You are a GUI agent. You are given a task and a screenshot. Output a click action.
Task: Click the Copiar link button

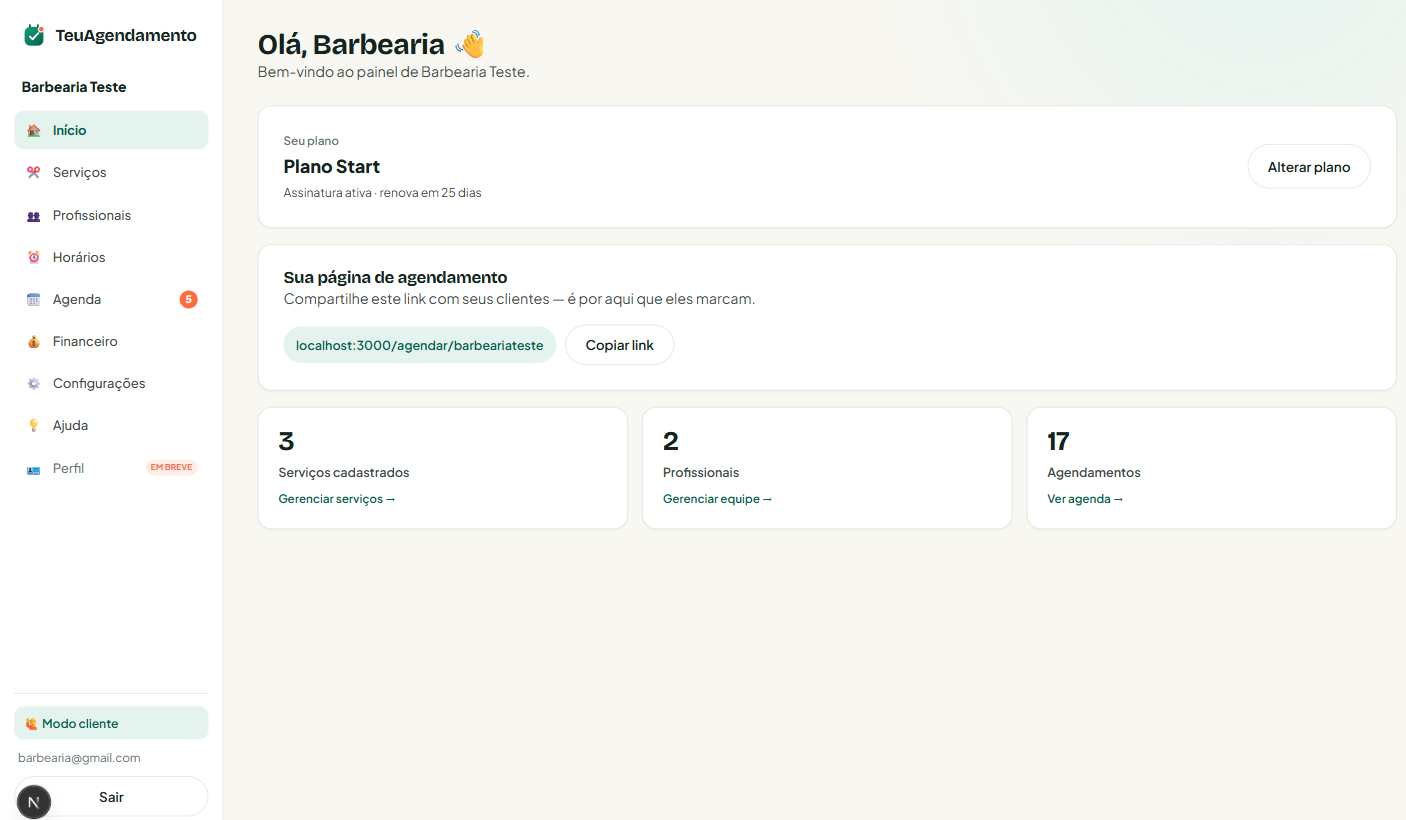pyautogui.click(x=620, y=345)
